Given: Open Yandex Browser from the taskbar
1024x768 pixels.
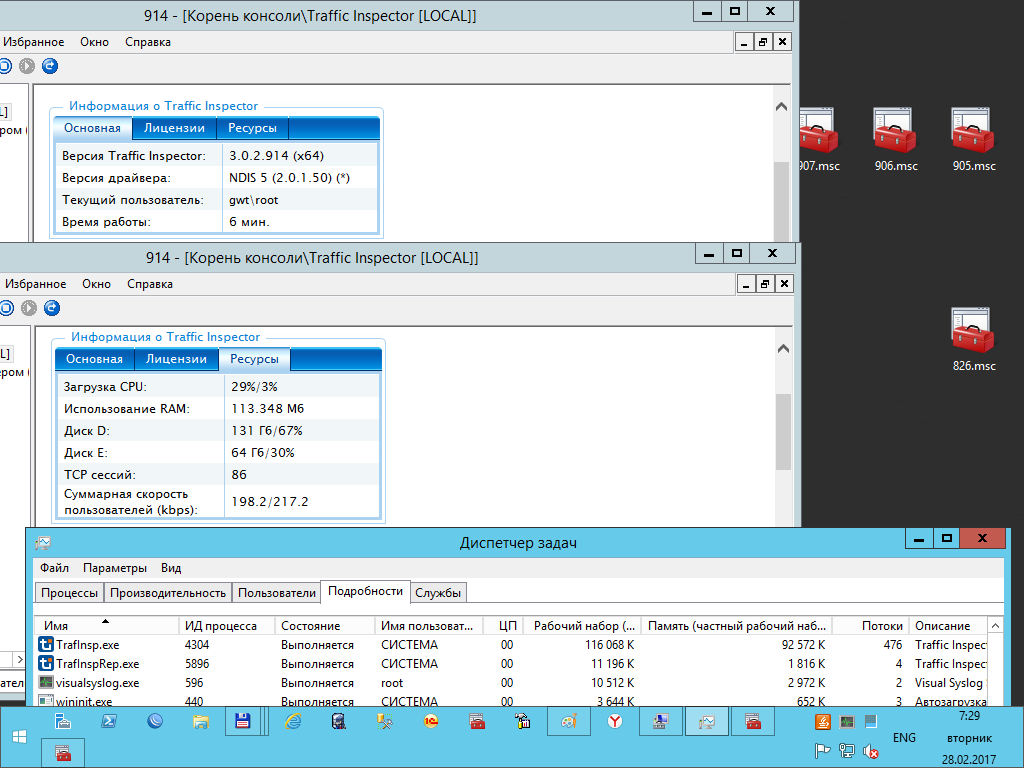Looking at the screenshot, I should pyautogui.click(x=615, y=722).
